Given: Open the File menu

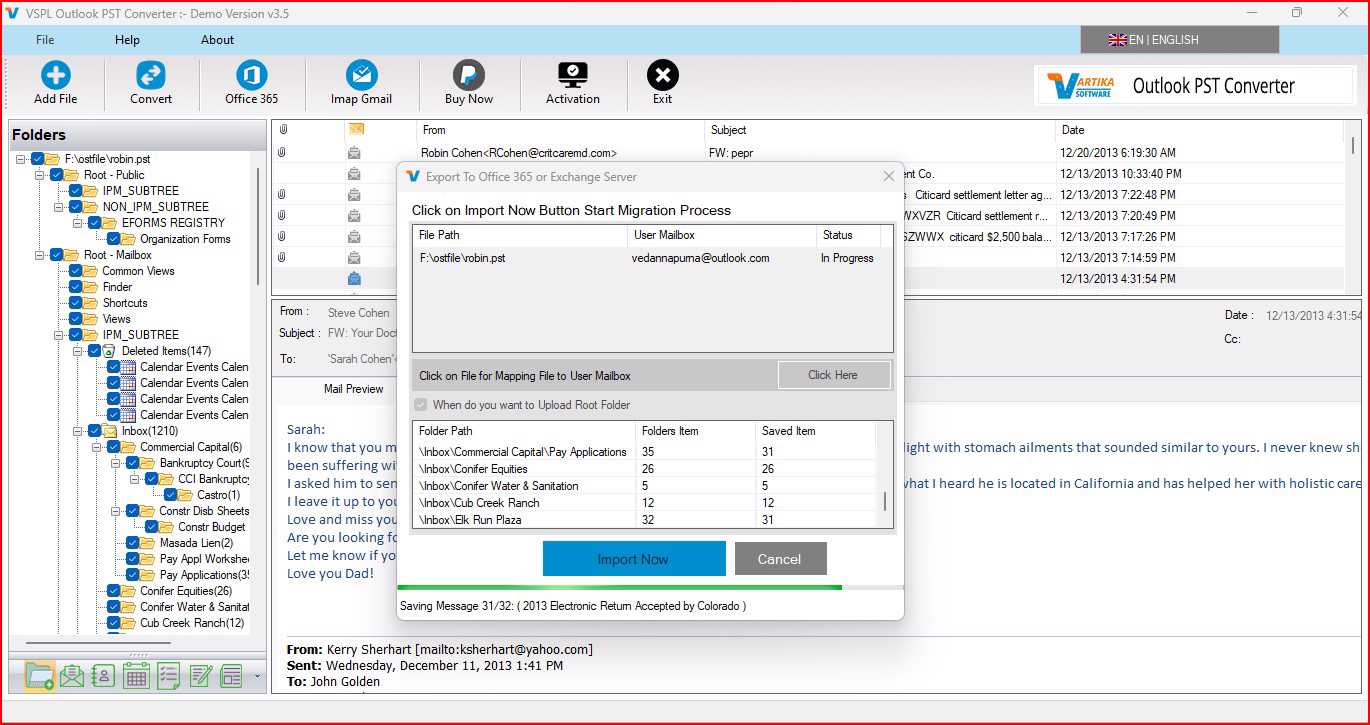Looking at the screenshot, I should point(45,40).
